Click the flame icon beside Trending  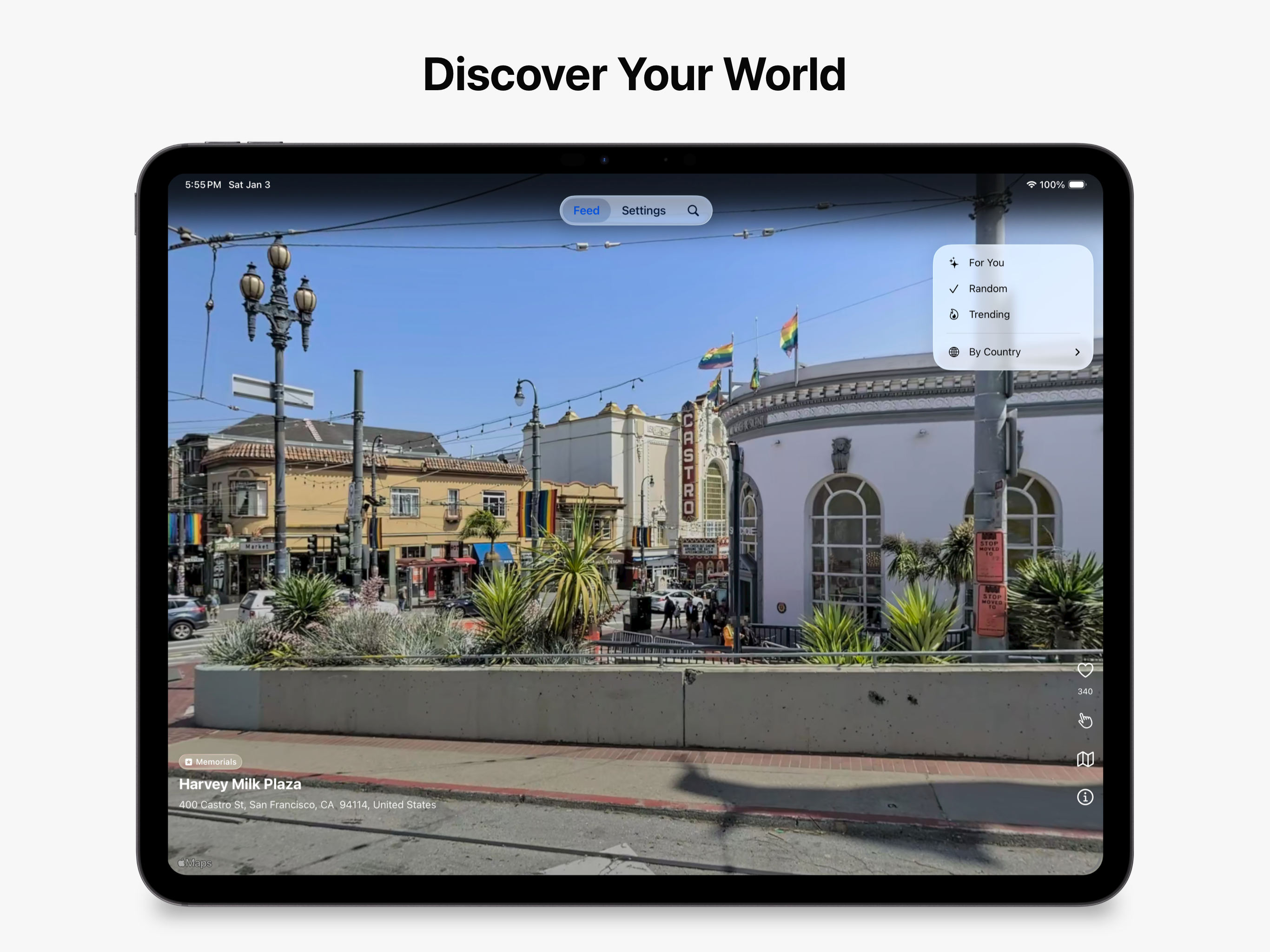coord(953,315)
